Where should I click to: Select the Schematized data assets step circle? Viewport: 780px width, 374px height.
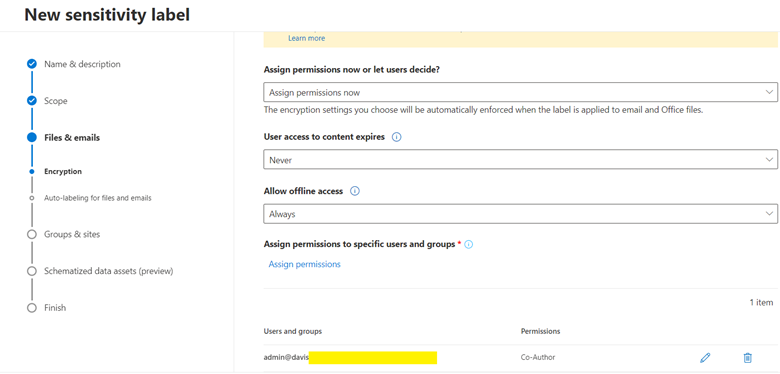[32, 271]
